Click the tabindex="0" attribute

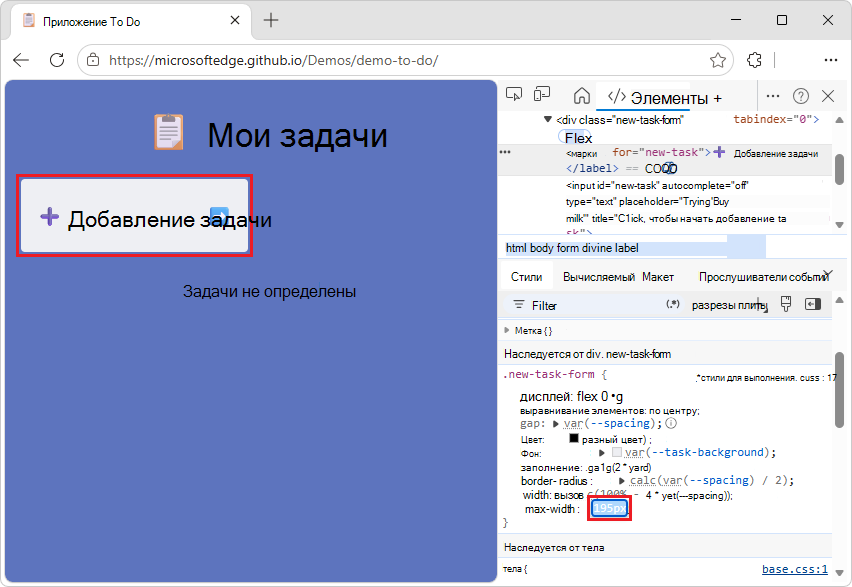click(x=772, y=119)
